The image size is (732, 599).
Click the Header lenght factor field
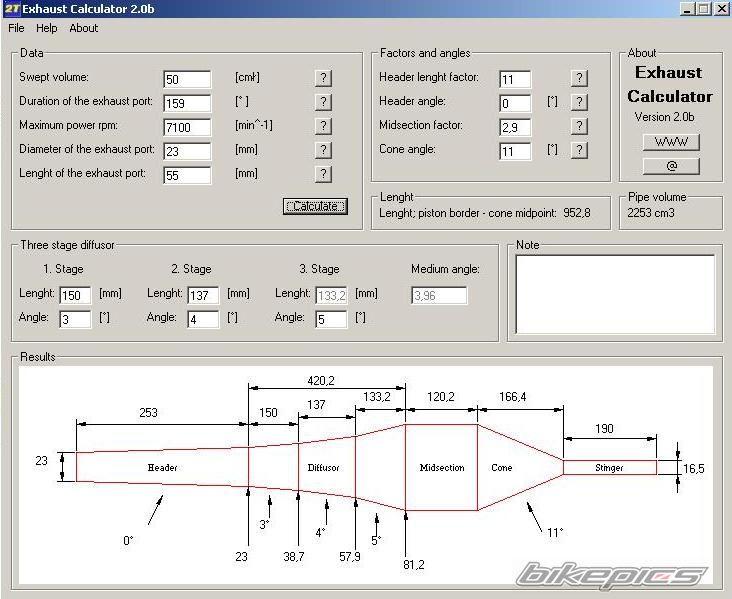(515, 79)
